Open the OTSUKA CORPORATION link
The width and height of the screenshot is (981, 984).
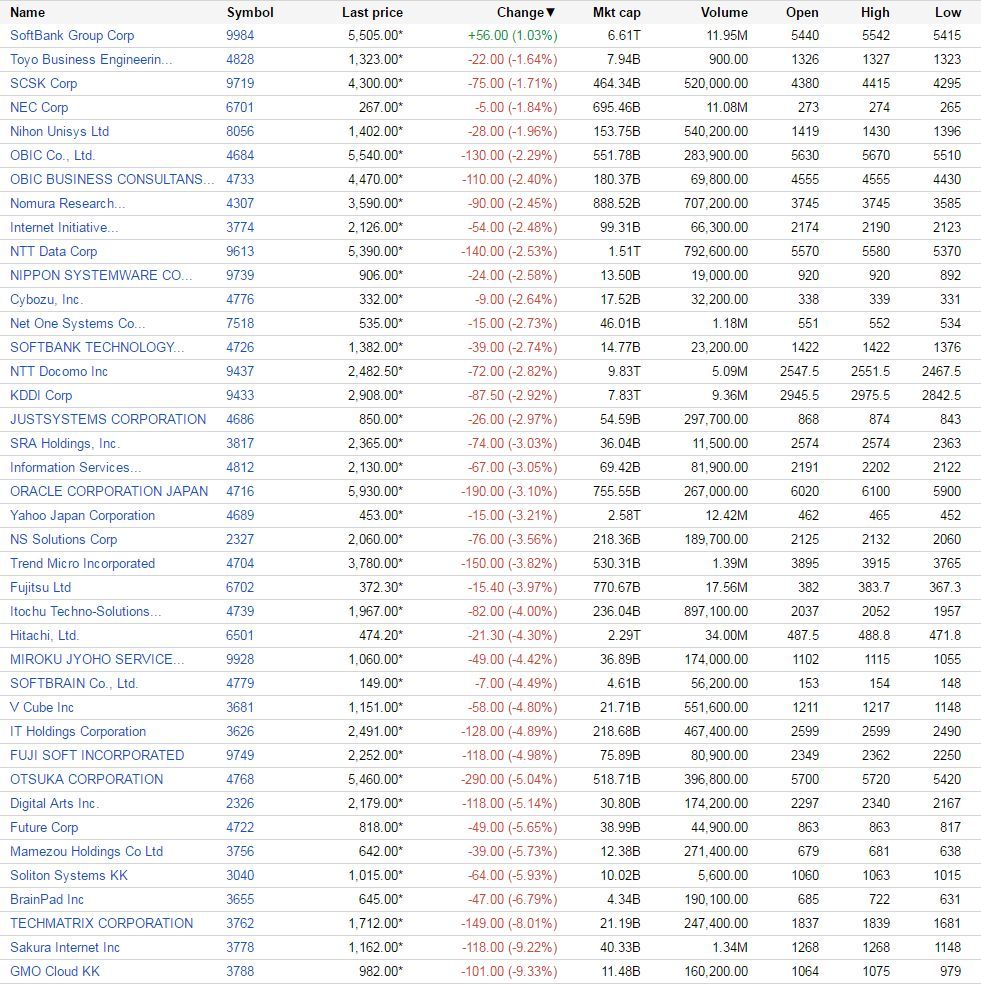pyautogui.click(x=87, y=779)
